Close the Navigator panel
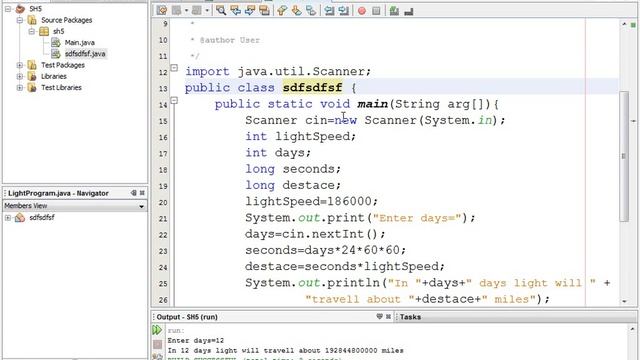Viewport: 640px width, 360px height. coord(142,193)
